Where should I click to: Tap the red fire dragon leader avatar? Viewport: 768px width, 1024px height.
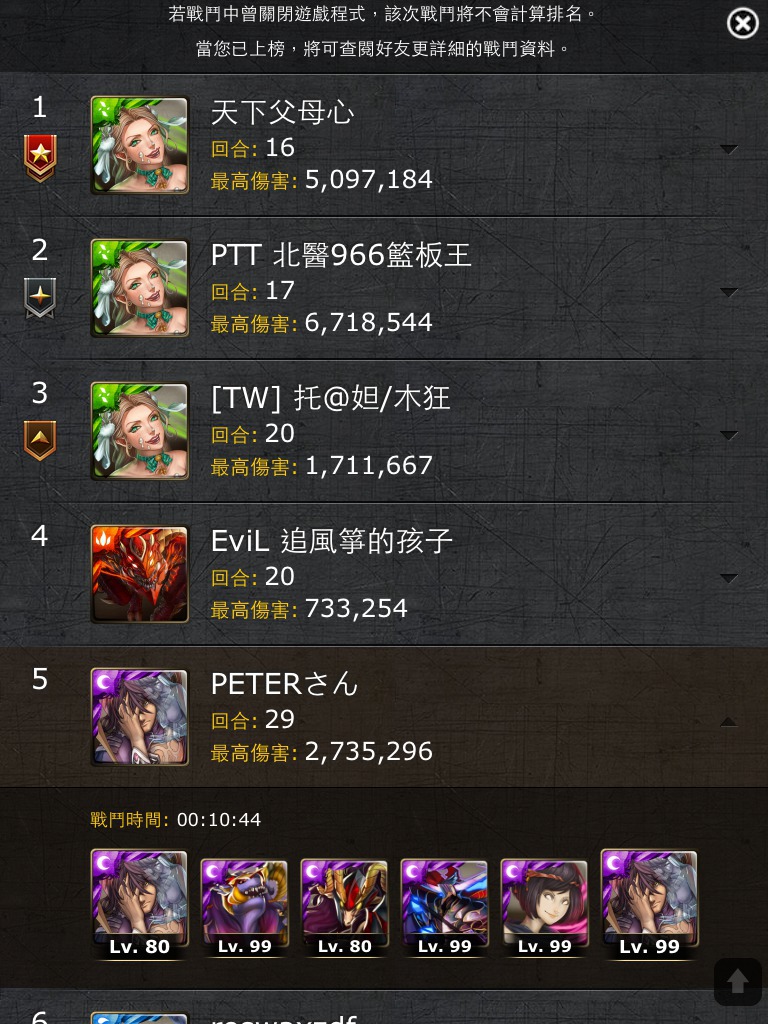point(140,574)
